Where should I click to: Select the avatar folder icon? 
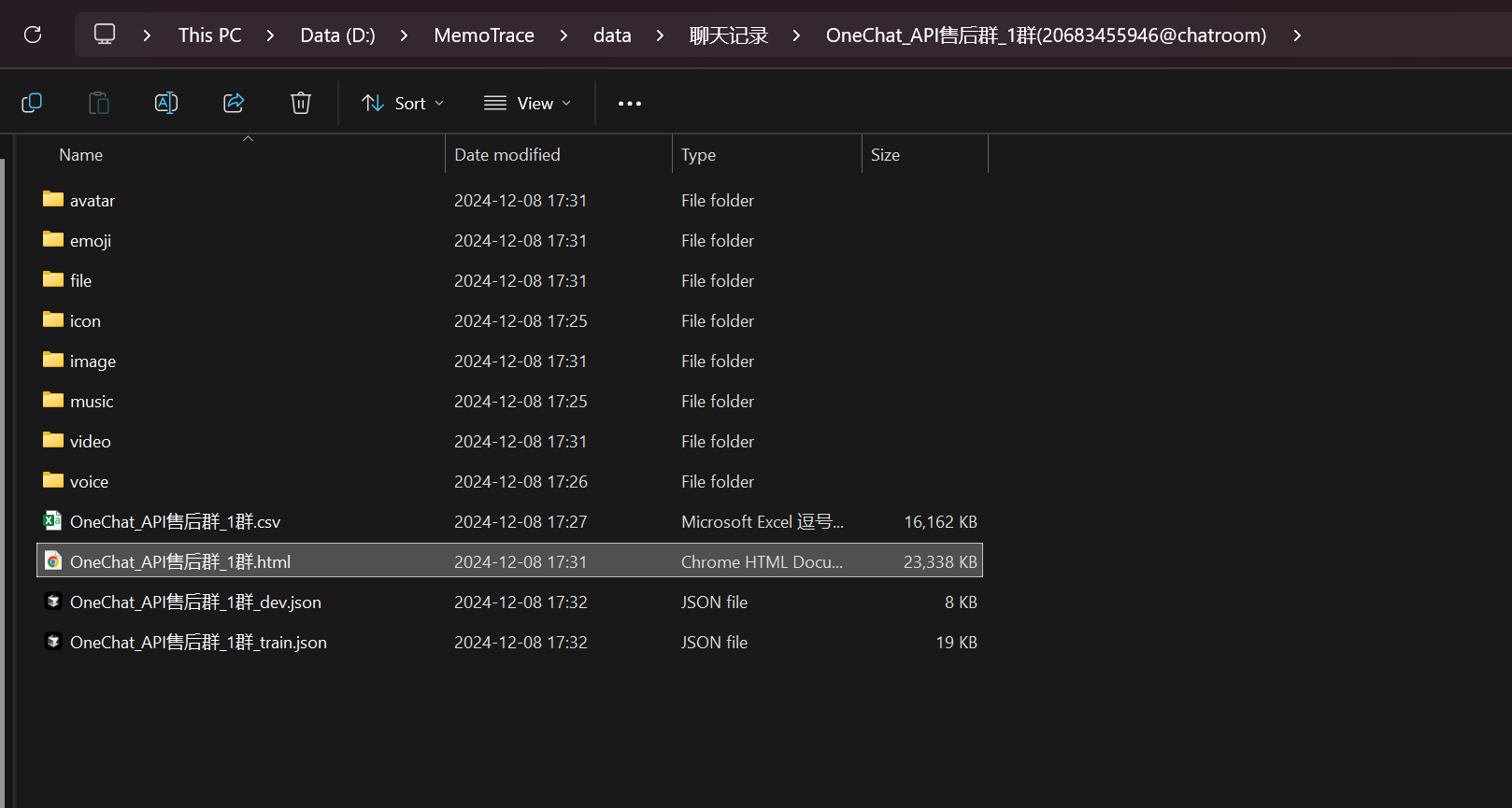53,199
